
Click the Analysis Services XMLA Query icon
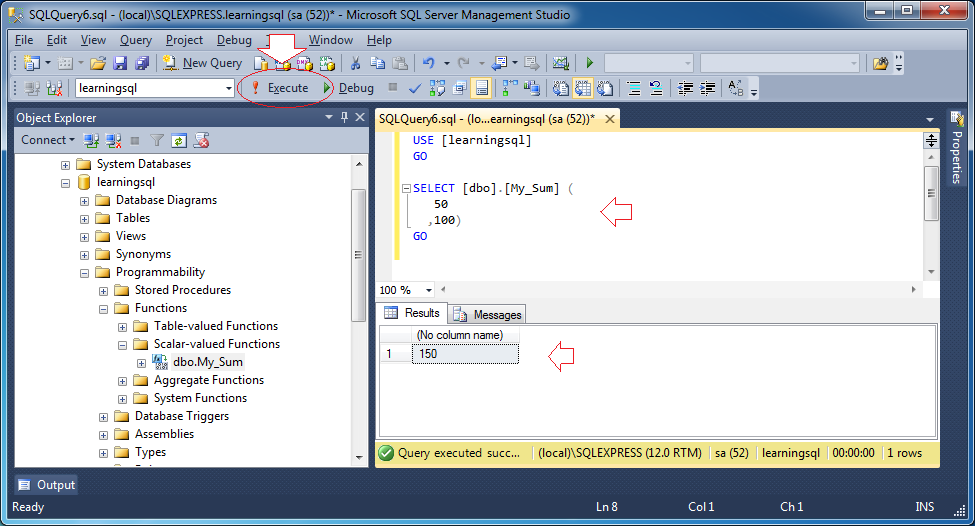pyautogui.click(x=327, y=63)
